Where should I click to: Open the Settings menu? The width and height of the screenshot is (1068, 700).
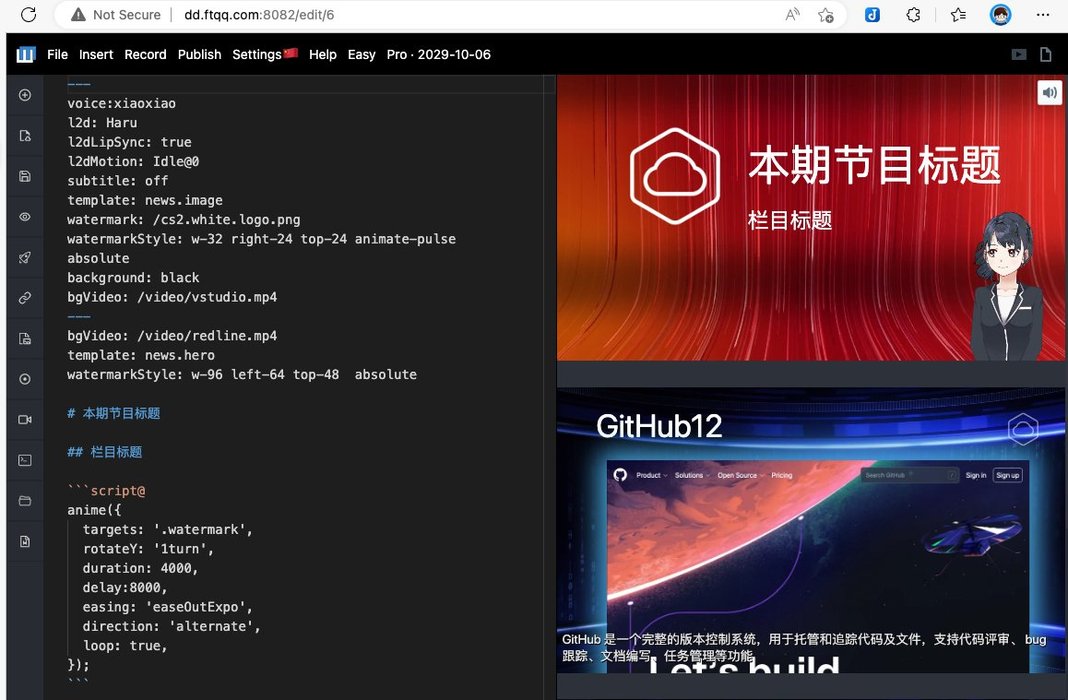pyautogui.click(x=264, y=55)
